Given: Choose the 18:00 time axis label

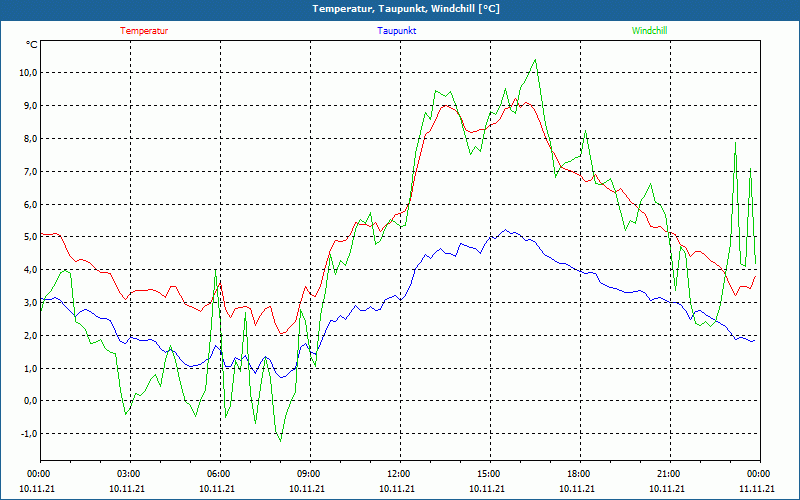Looking at the screenshot, I should (579, 474).
